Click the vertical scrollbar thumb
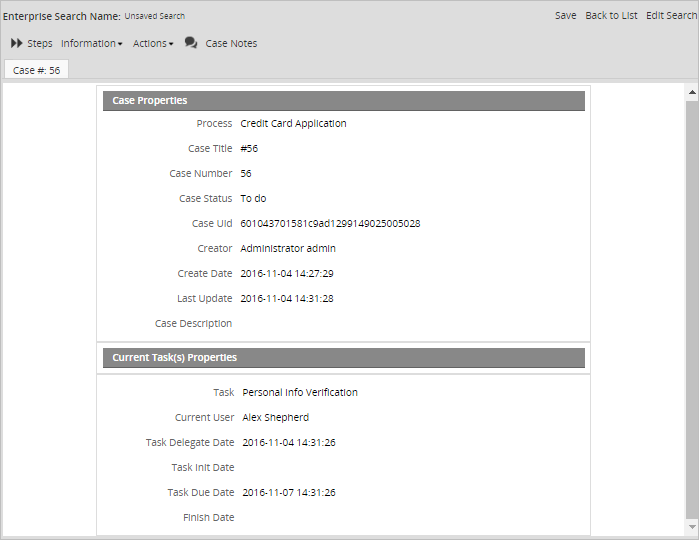This screenshot has height=540, width=699. pyautogui.click(x=691, y=300)
